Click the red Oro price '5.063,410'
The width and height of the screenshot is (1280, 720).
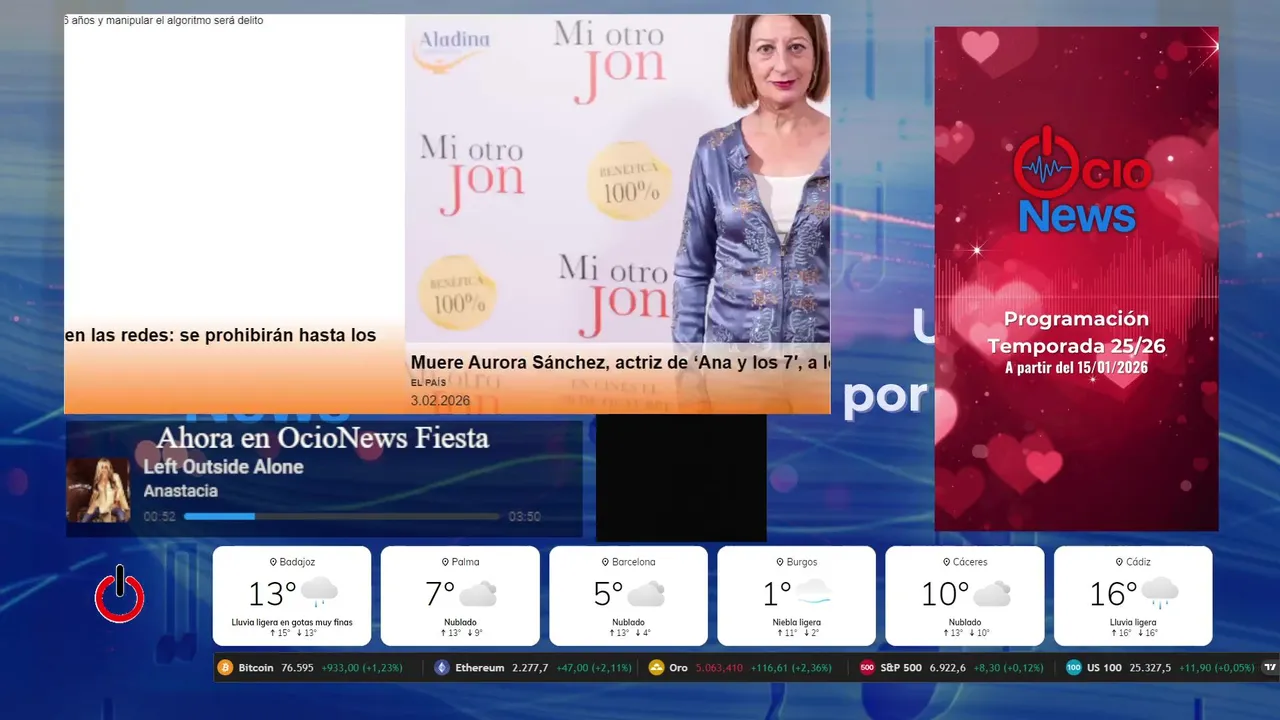point(720,668)
